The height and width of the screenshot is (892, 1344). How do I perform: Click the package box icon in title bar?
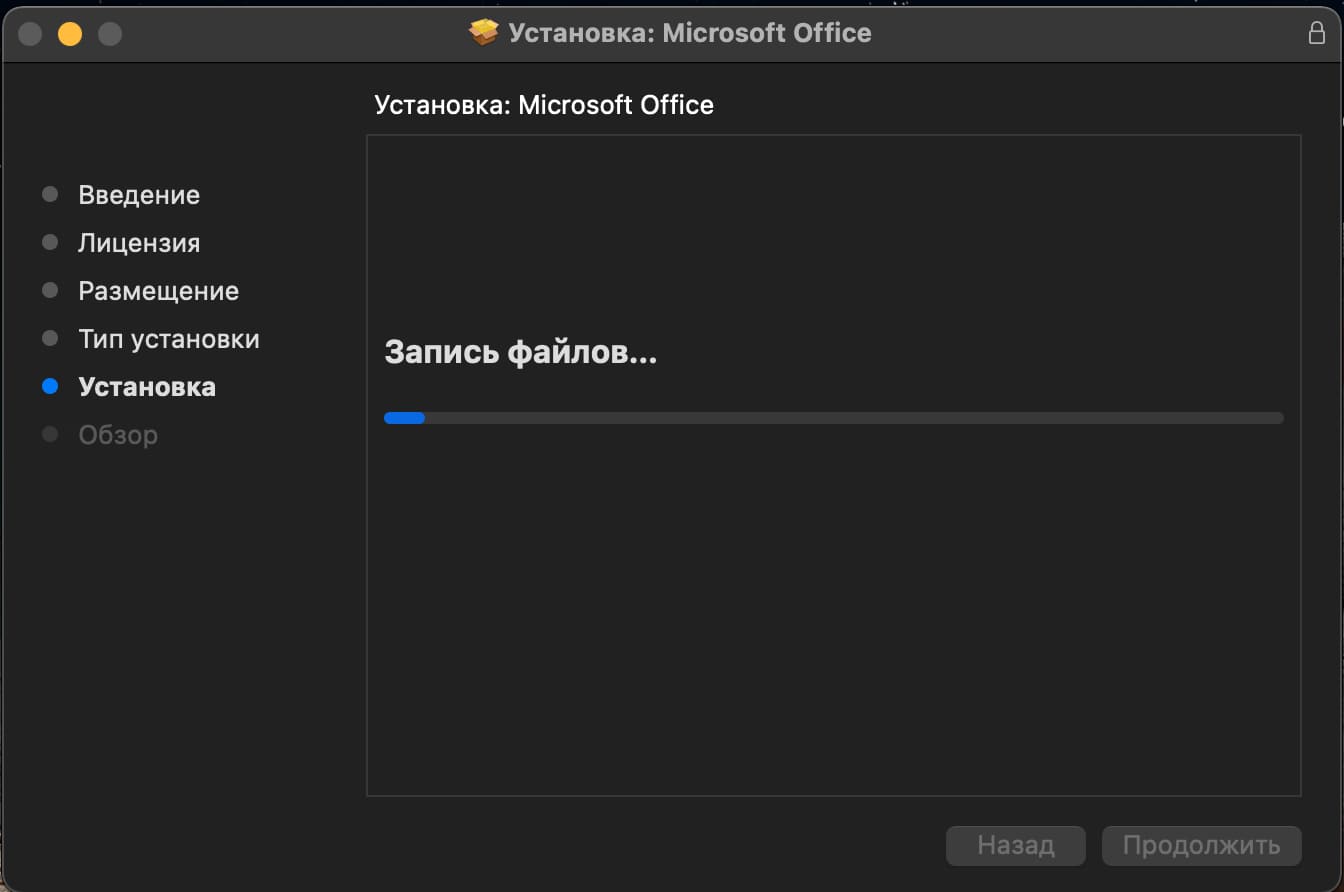pos(483,33)
